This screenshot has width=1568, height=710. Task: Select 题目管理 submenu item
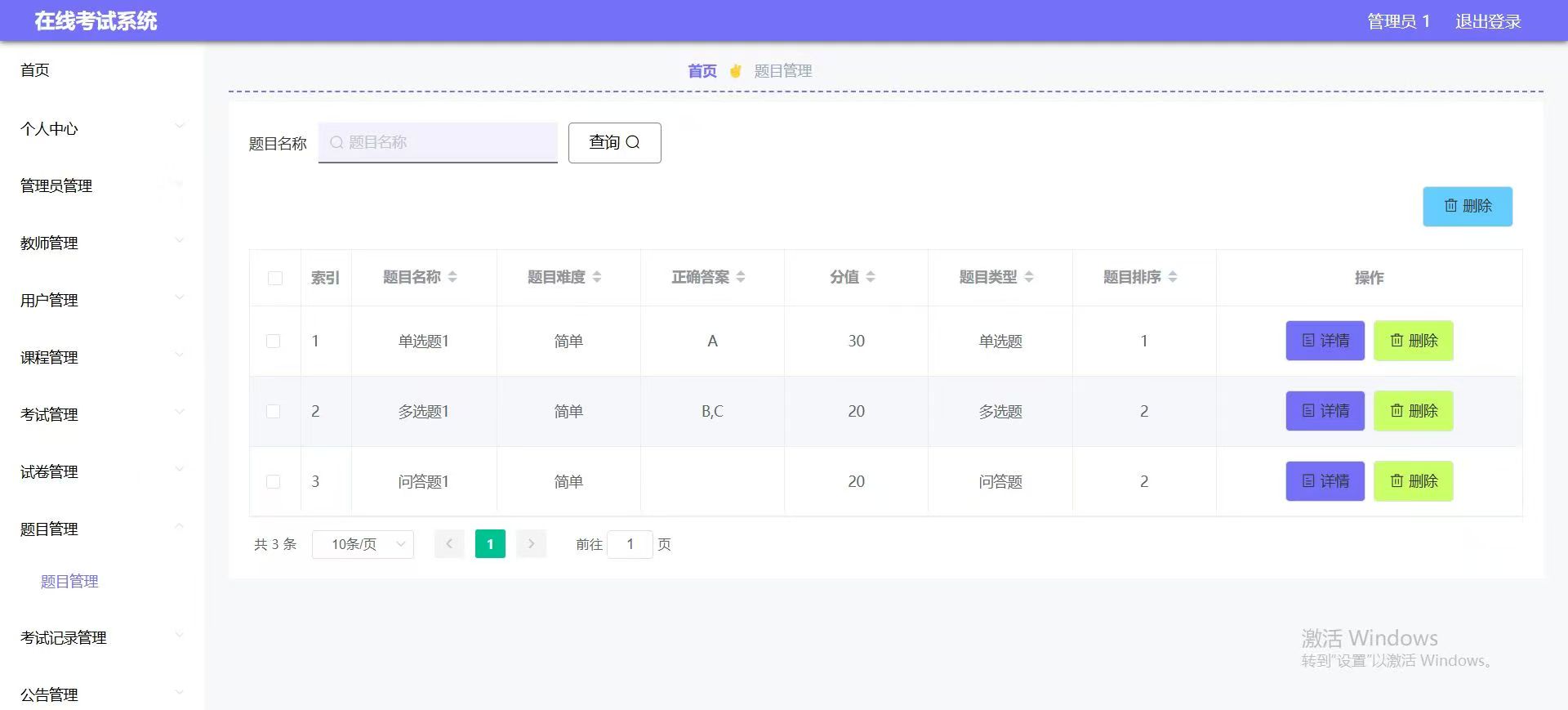click(x=69, y=582)
